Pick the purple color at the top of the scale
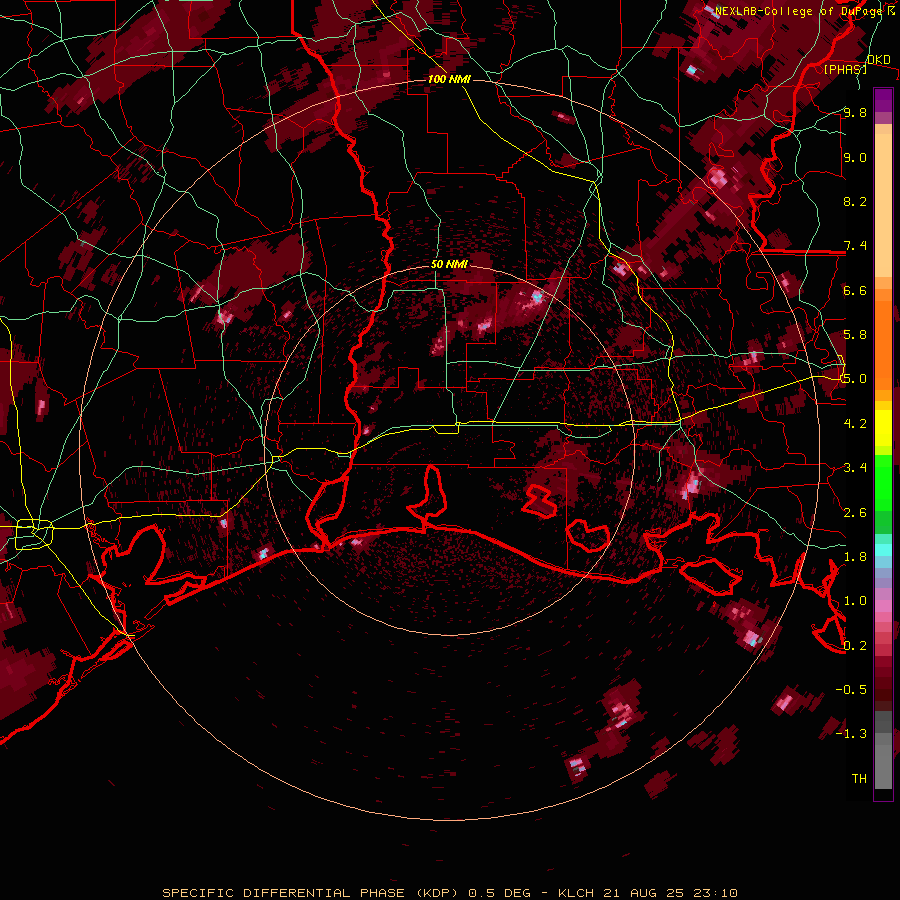The width and height of the screenshot is (900, 900). click(883, 100)
